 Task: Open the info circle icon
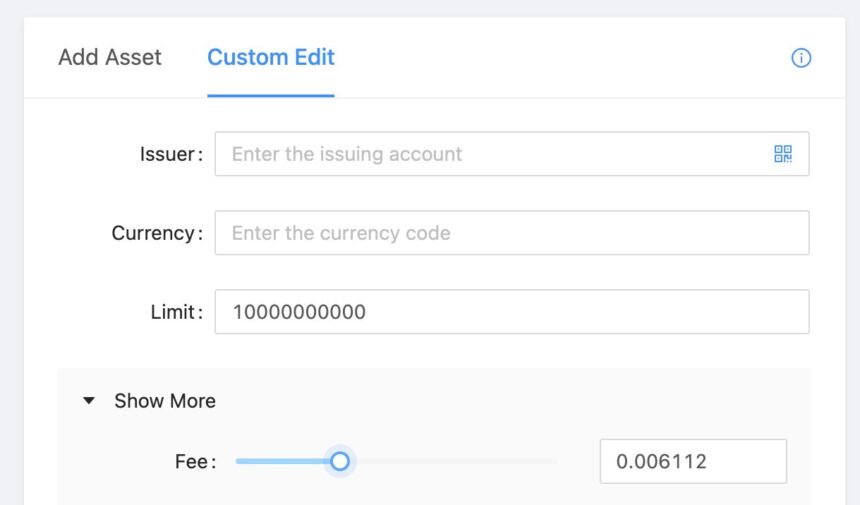pos(801,58)
